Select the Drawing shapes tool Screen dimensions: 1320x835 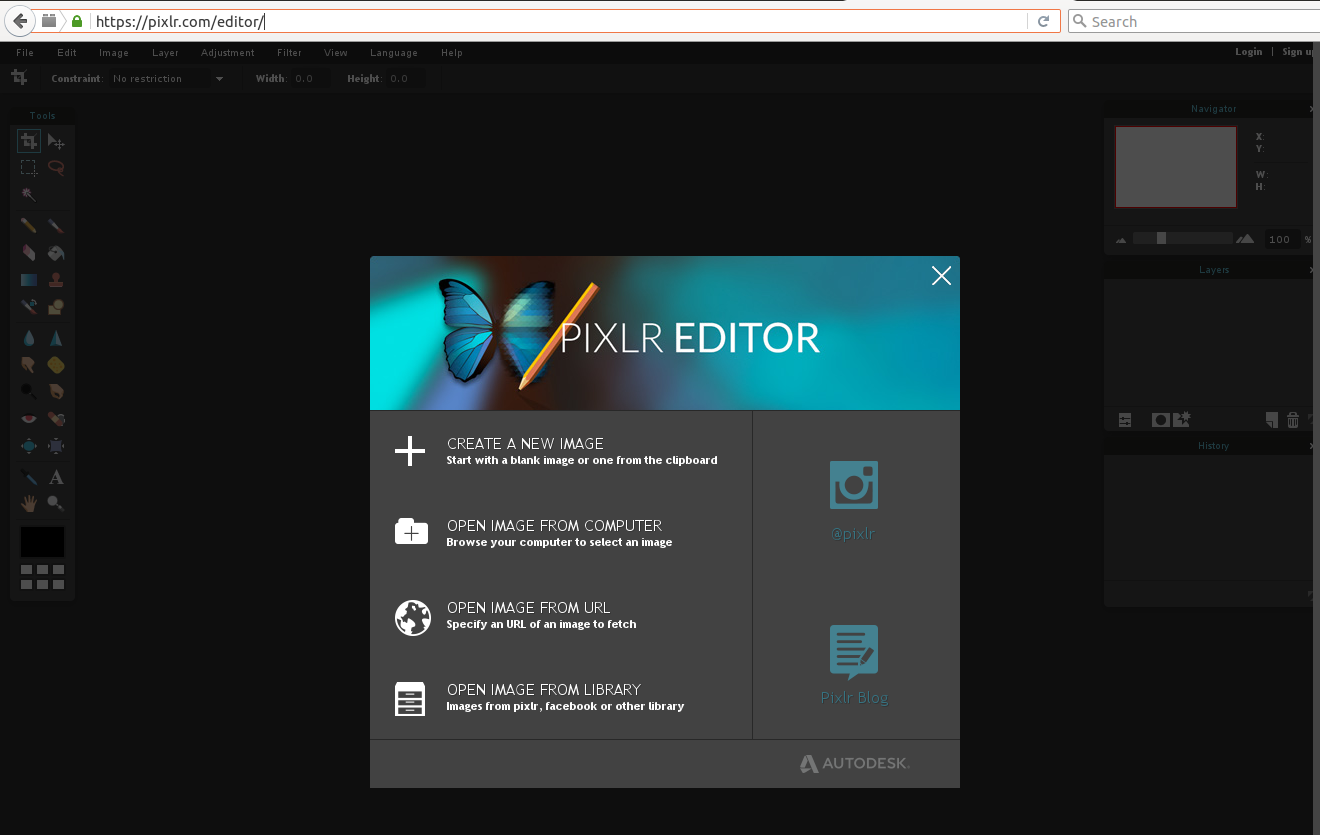tap(56, 306)
